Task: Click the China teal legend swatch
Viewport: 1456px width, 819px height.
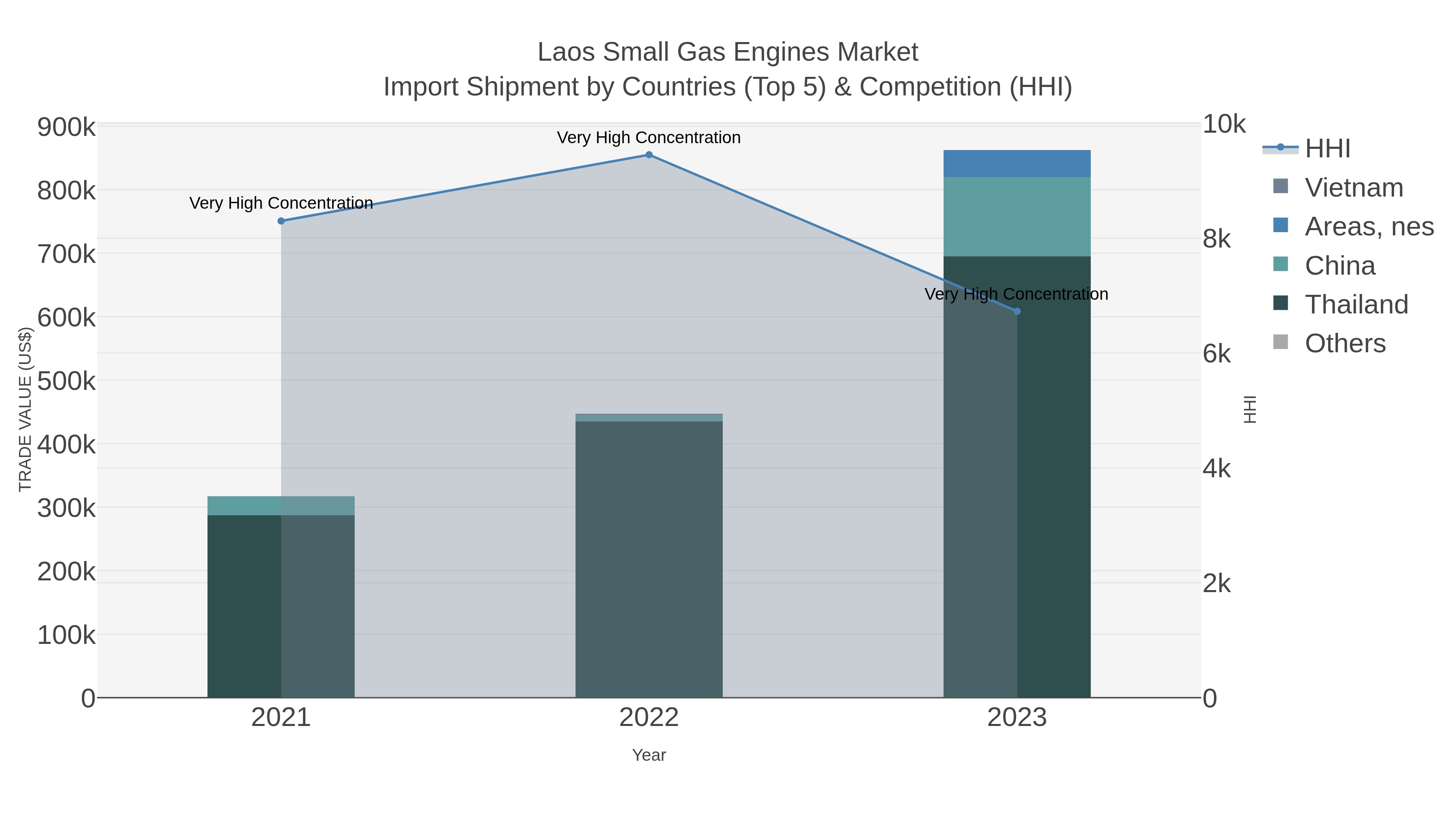Action: 1281,265
